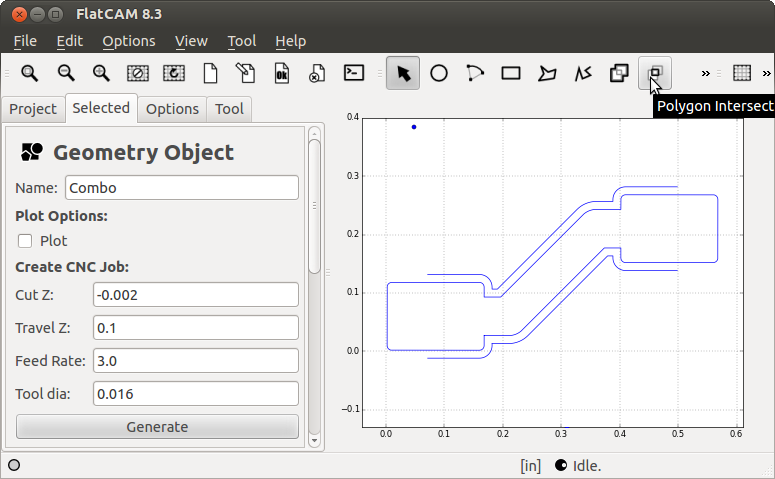Click the Zoom Fit magnifier icon
The image size is (775, 479).
point(29,73)
